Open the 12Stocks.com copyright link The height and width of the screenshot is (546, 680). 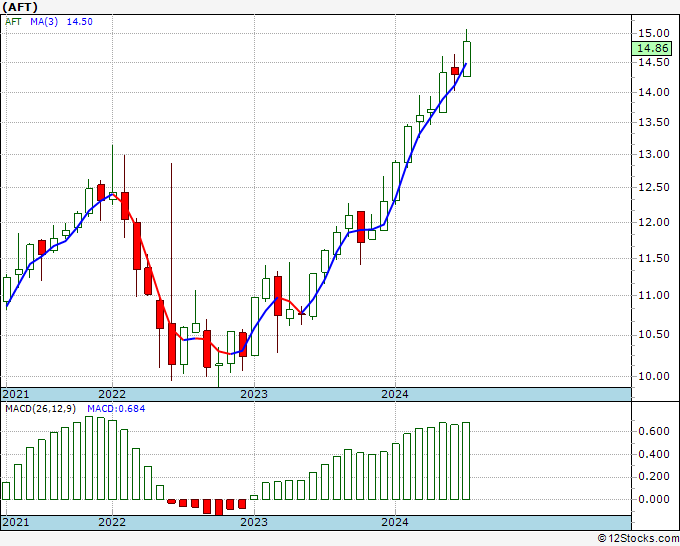[638, 539]
